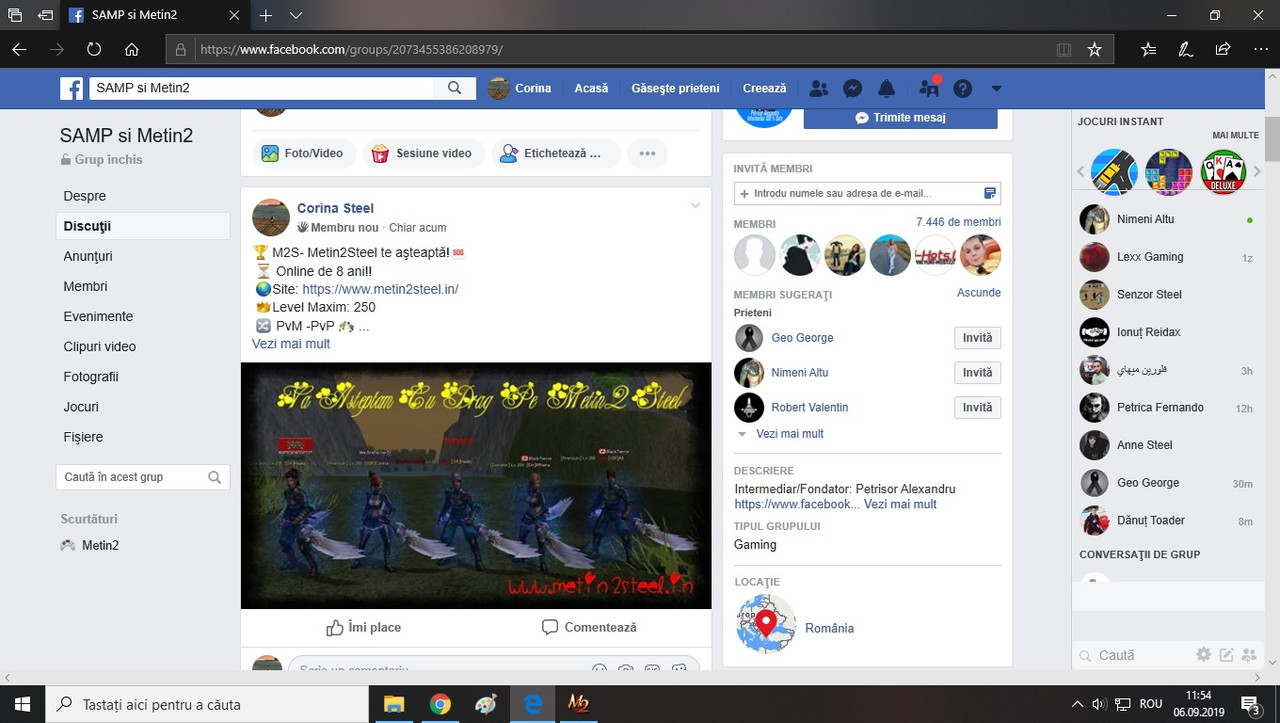The image size is (1280, 723).
Task: Like the post with Îmi place
Action: pos(364,627)
